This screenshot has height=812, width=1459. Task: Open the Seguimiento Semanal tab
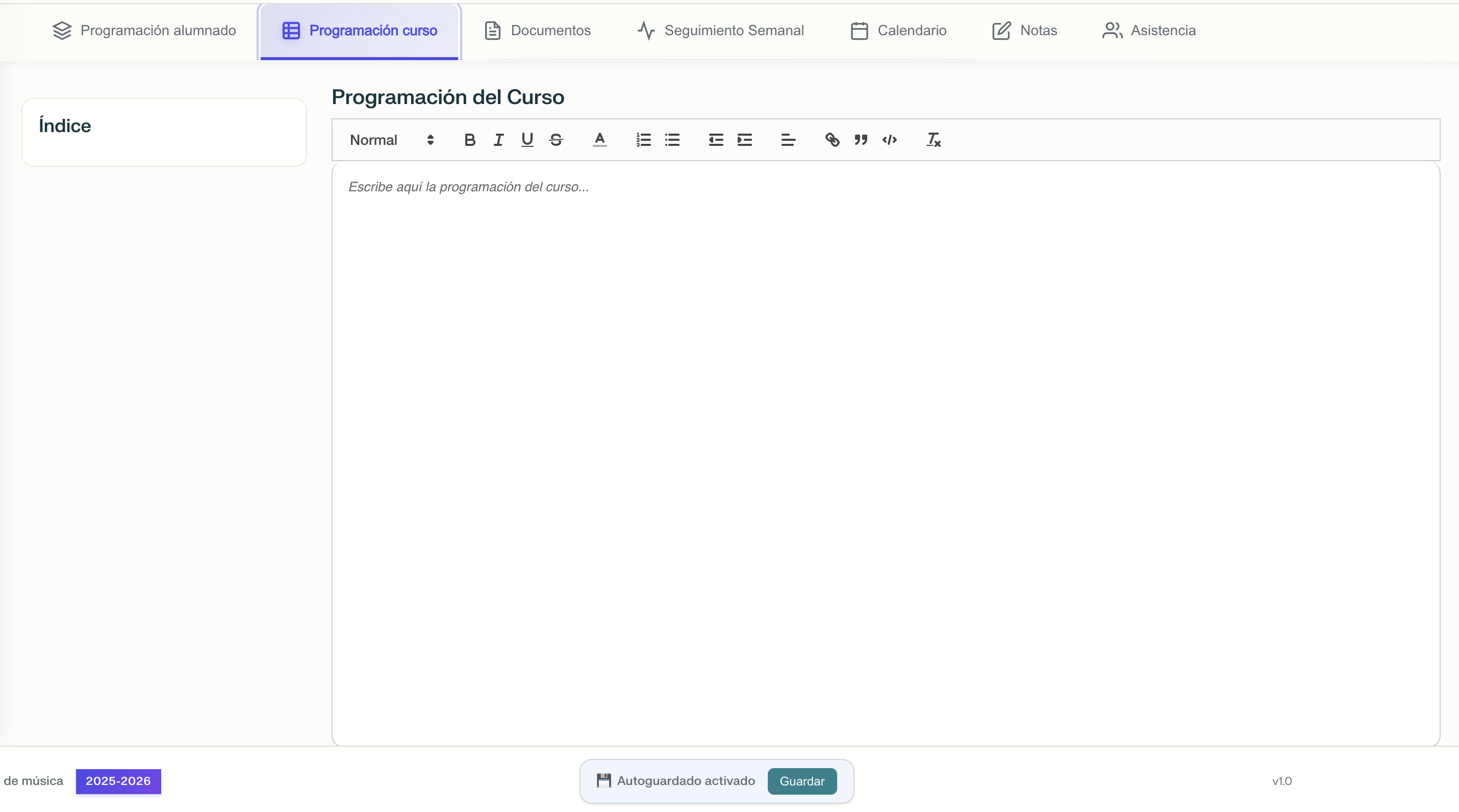coord(720,31)
